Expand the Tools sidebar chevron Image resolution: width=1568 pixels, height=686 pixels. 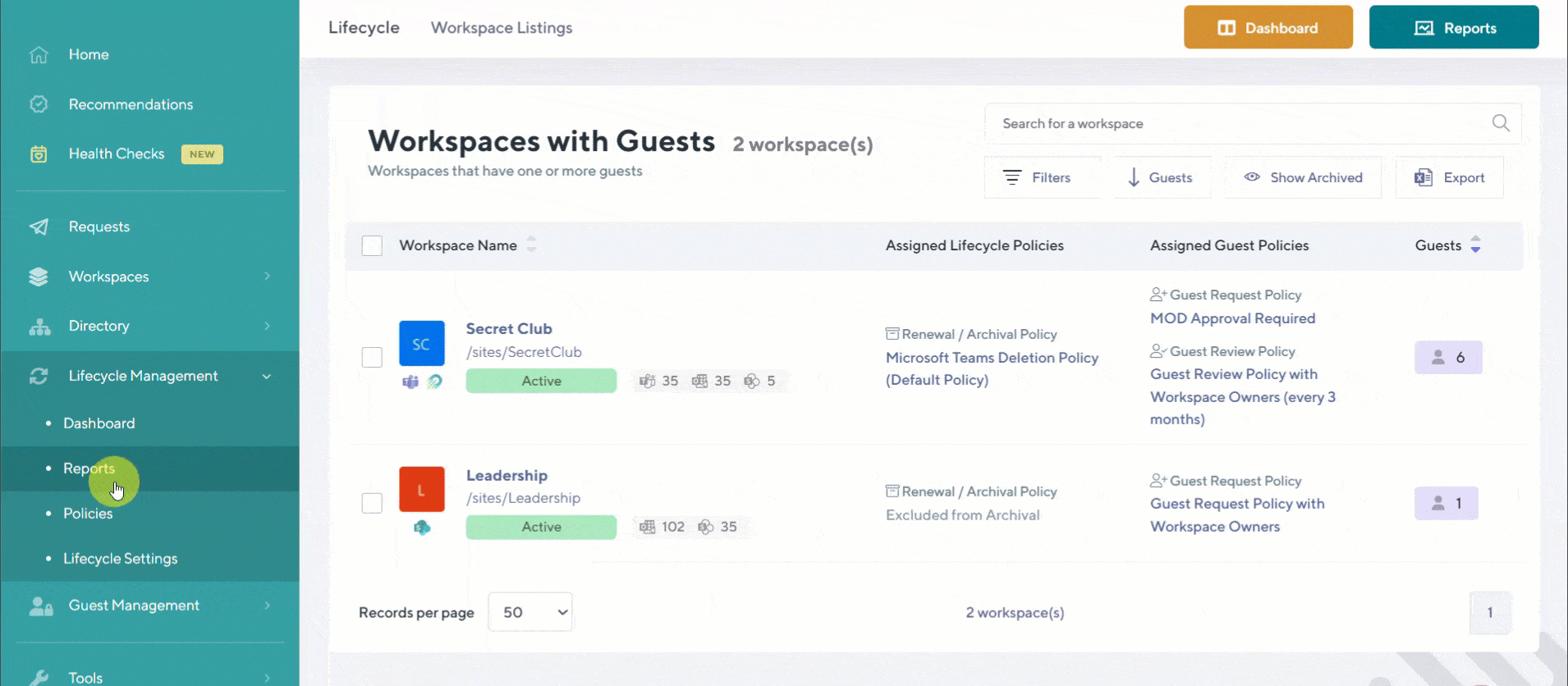coord(267,678)
